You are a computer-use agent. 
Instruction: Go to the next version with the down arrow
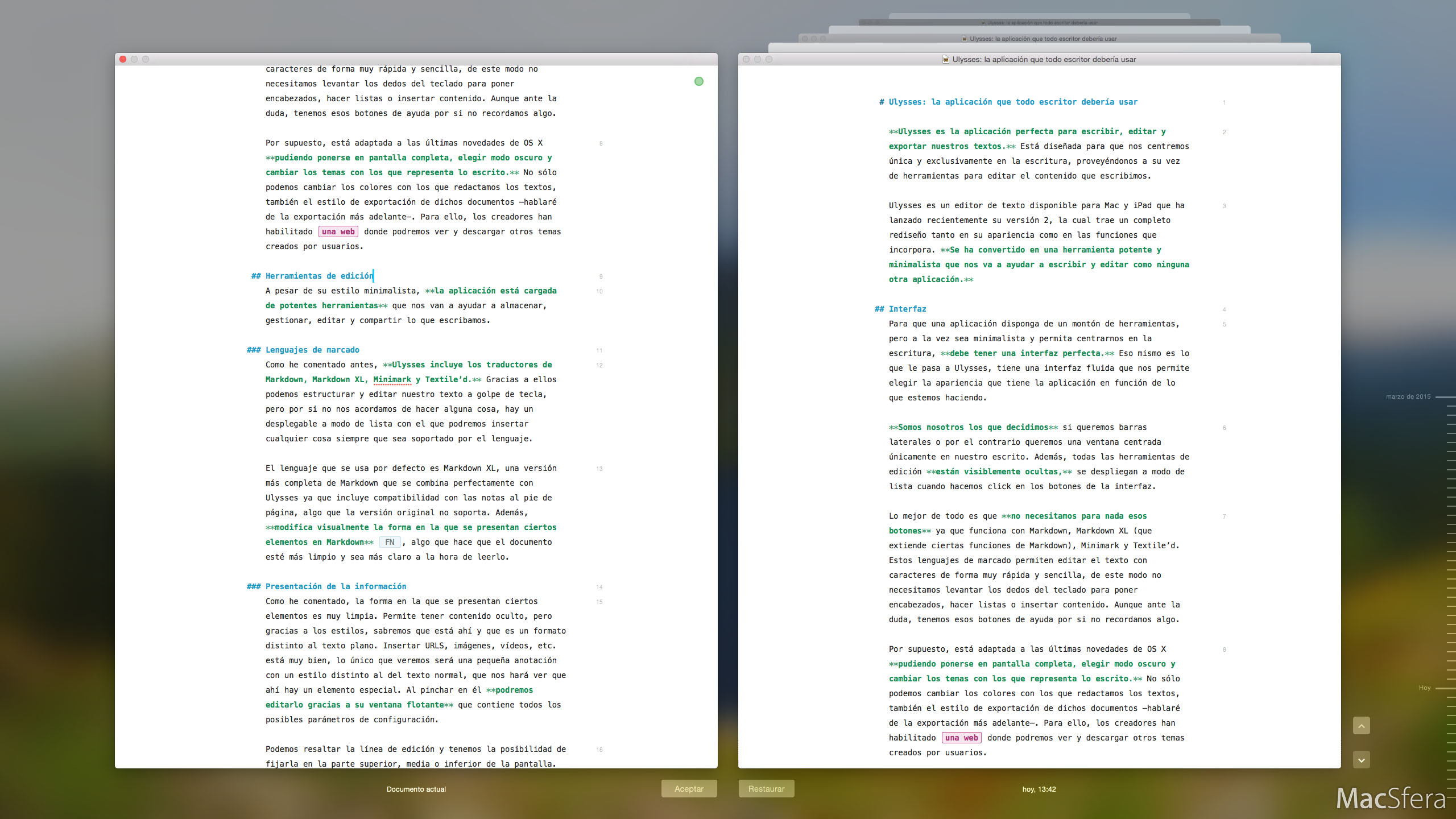(1361, 759)
